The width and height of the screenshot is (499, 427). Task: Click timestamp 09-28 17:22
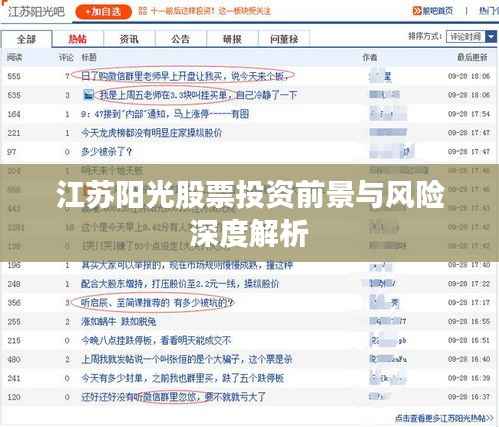(x=469, y=284)
